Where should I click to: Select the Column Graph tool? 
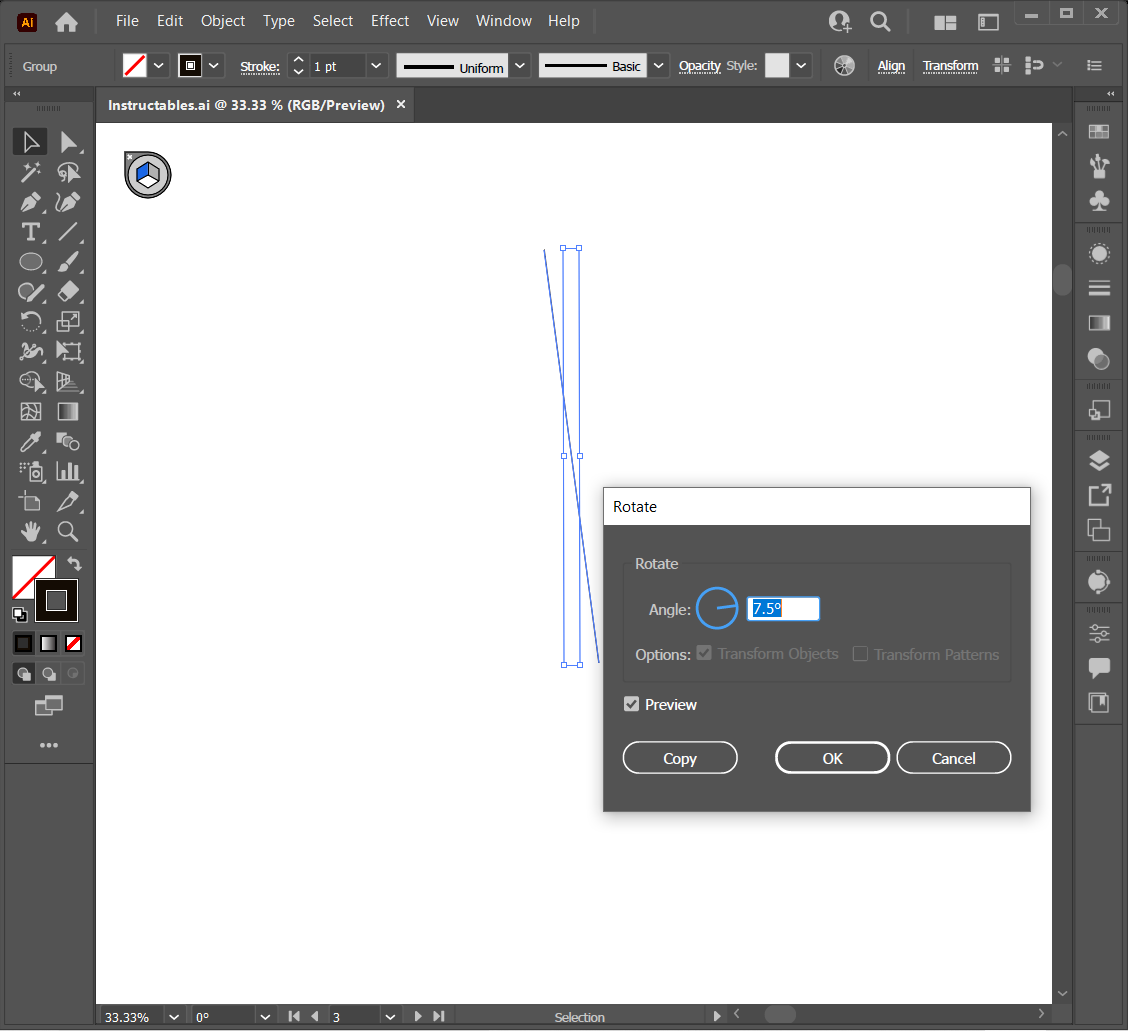point(68,471)
